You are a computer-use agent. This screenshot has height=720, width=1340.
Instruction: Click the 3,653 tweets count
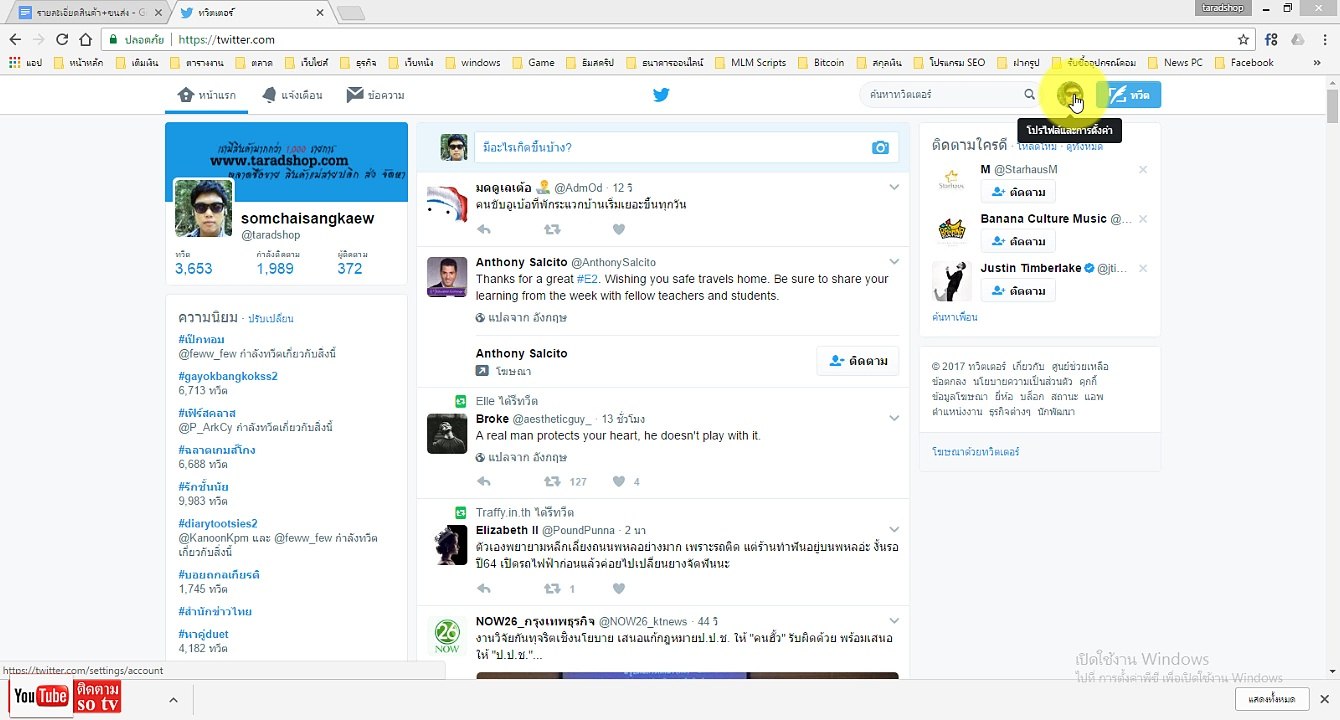194,268
